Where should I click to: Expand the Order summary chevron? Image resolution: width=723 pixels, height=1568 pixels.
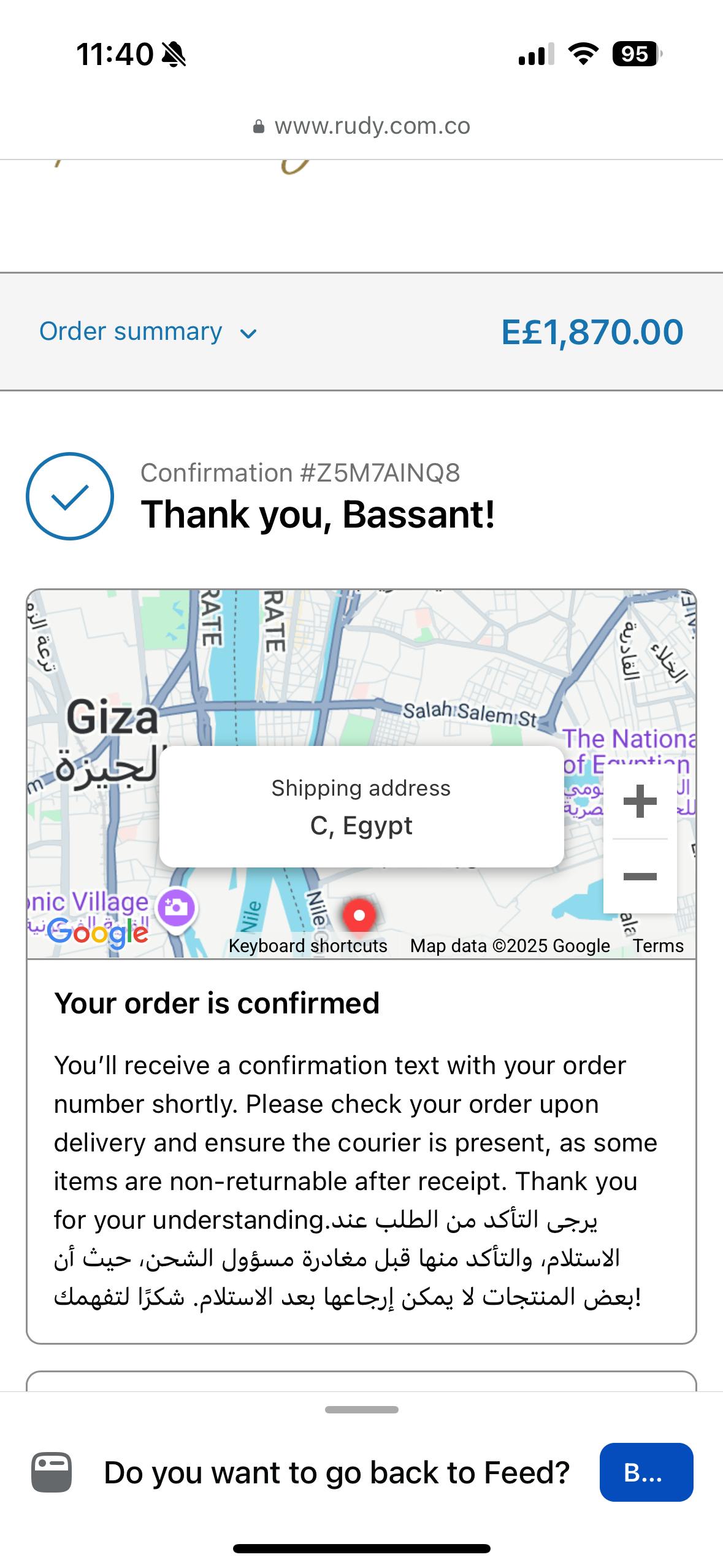tap(248, 334)
